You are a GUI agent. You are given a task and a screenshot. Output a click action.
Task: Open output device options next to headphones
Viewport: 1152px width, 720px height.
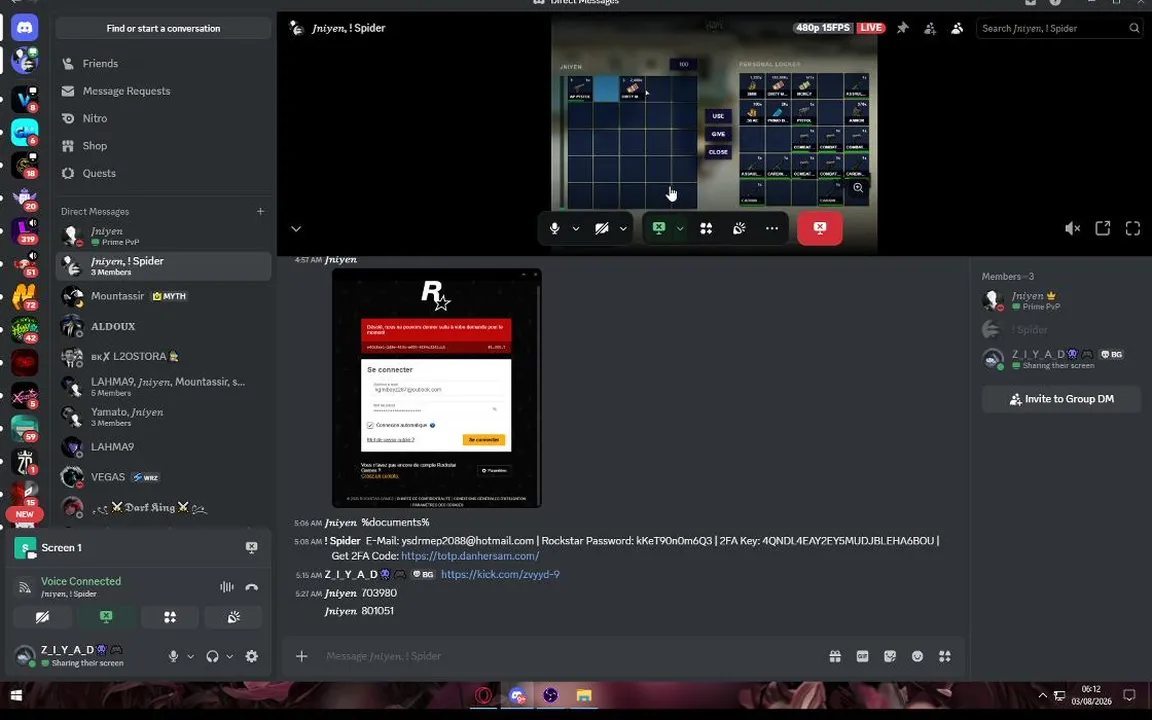point(229,656)
